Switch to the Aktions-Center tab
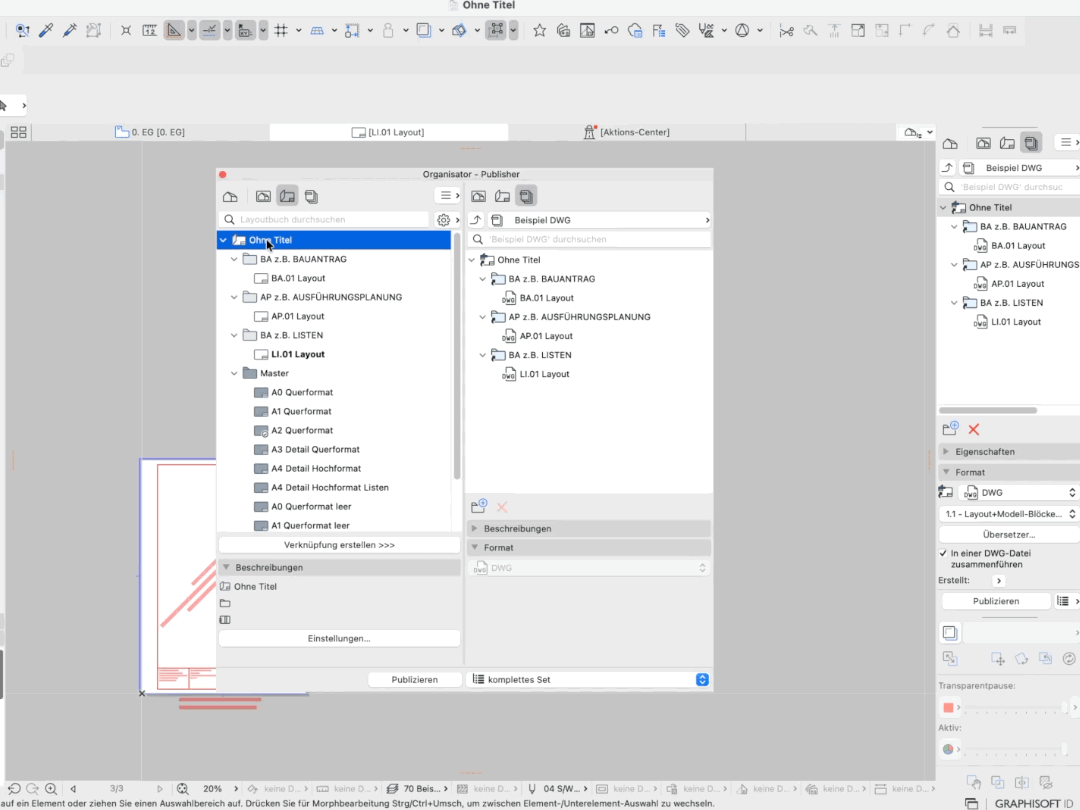Screen dimensions: 1080x810 (x=627, y=132)
